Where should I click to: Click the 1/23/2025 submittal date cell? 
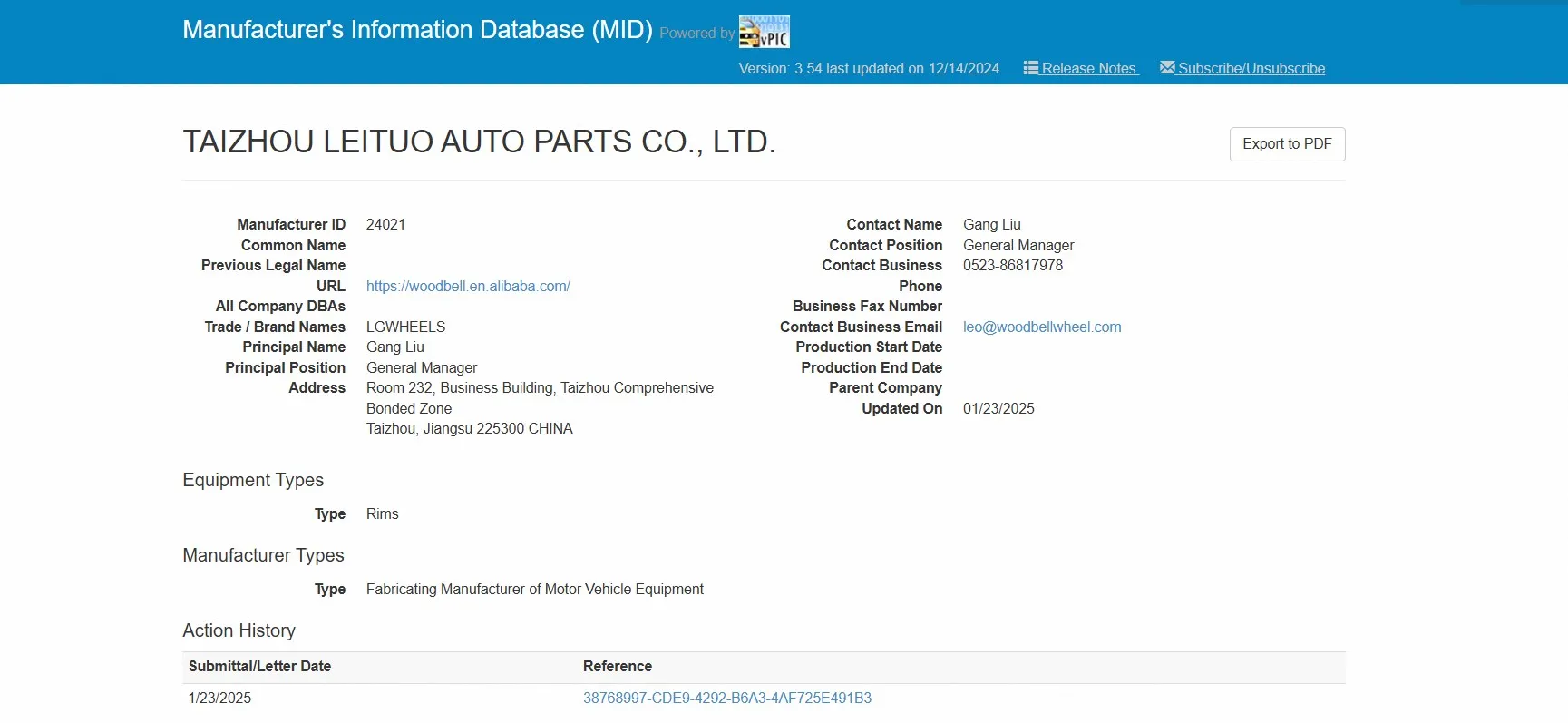(x=219, y=699)
